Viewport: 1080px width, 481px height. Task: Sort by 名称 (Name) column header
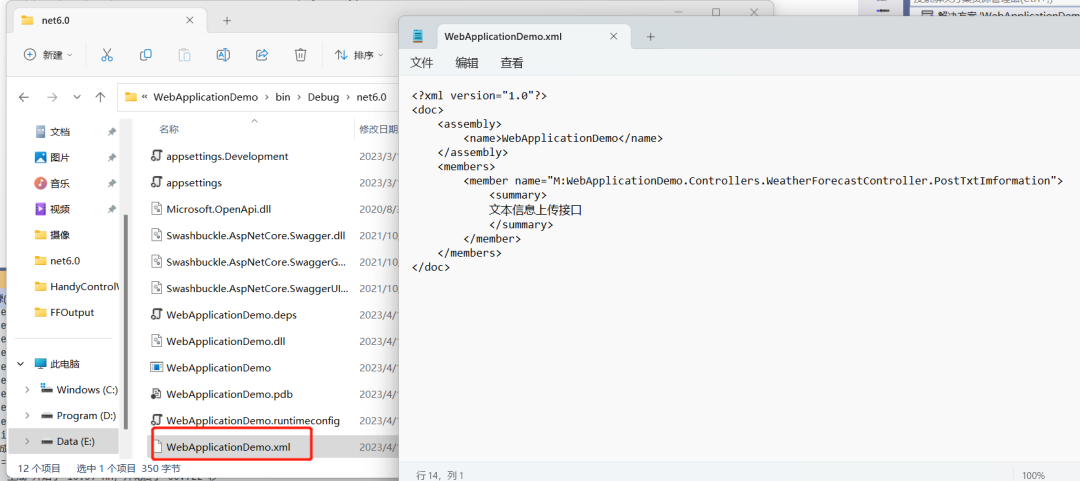coord(169,129)
